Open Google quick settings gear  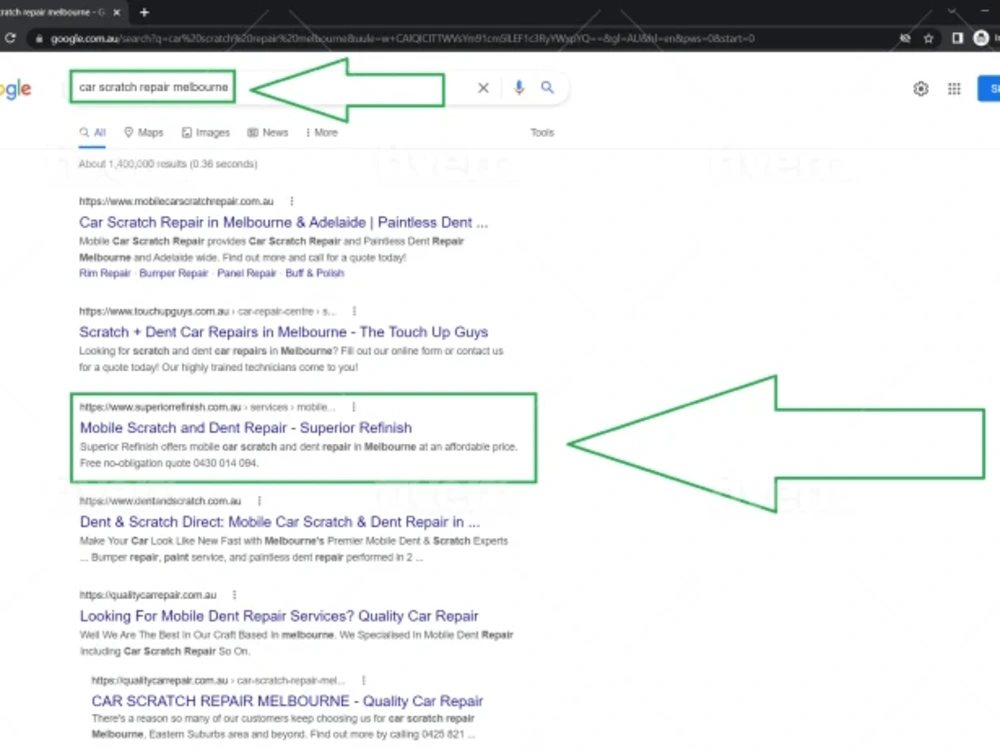coord(920,89)
